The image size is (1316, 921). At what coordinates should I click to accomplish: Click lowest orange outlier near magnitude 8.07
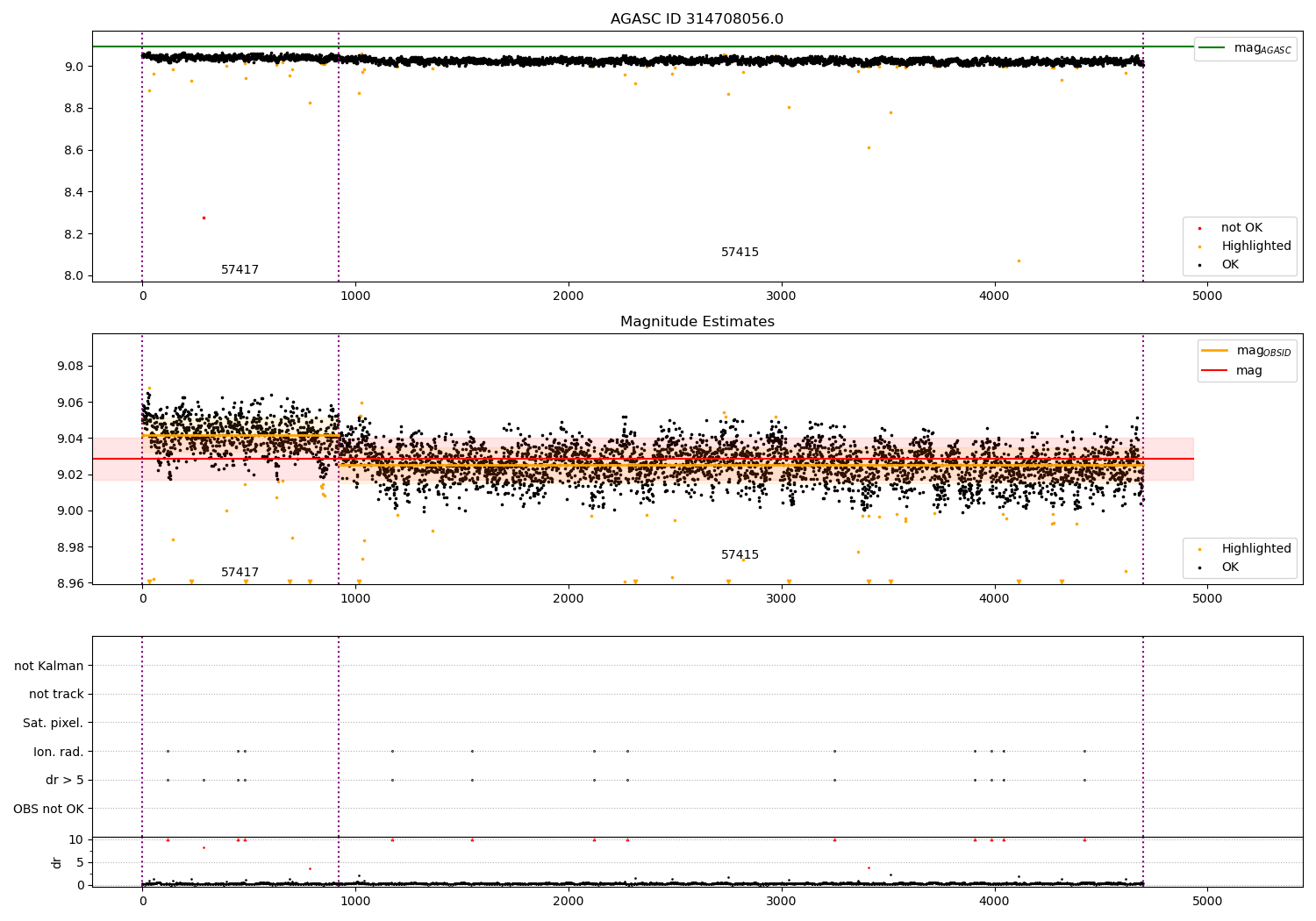click(1019, 261)
